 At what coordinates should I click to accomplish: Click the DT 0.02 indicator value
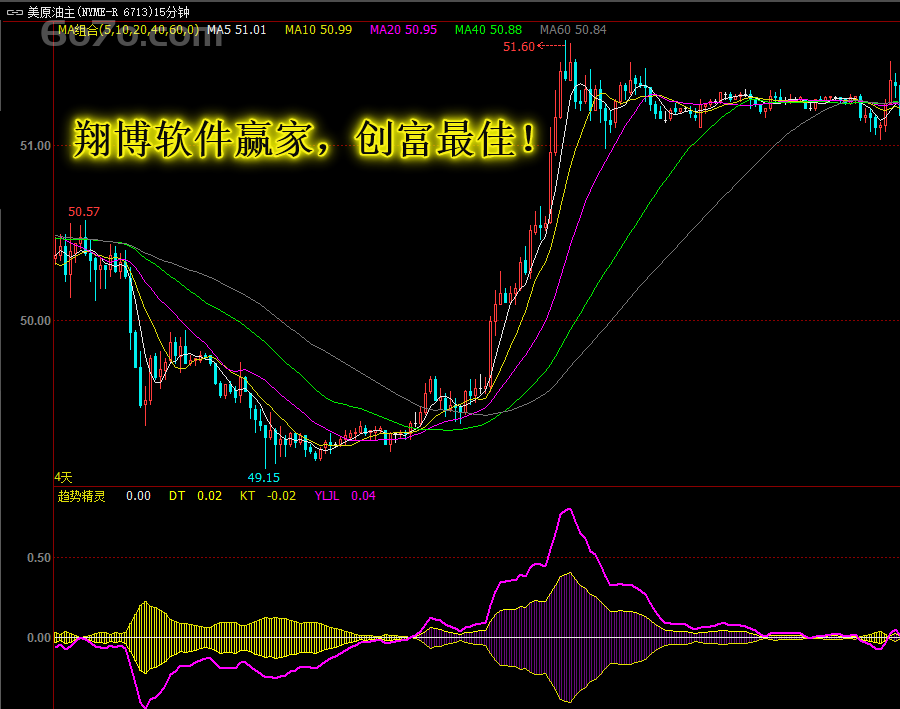[195, 496]
